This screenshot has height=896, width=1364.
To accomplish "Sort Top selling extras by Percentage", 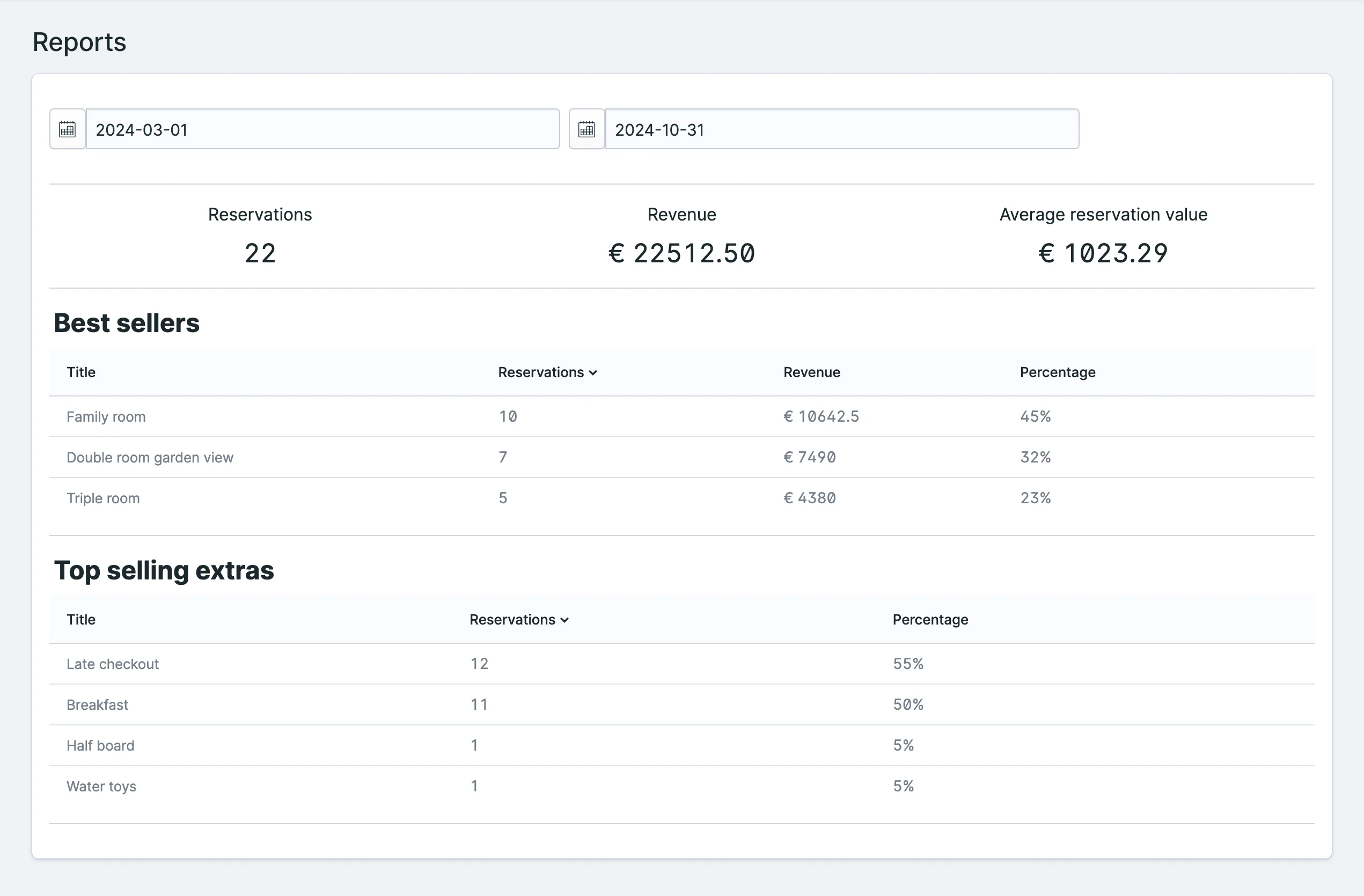I will (x=930, y=619).
